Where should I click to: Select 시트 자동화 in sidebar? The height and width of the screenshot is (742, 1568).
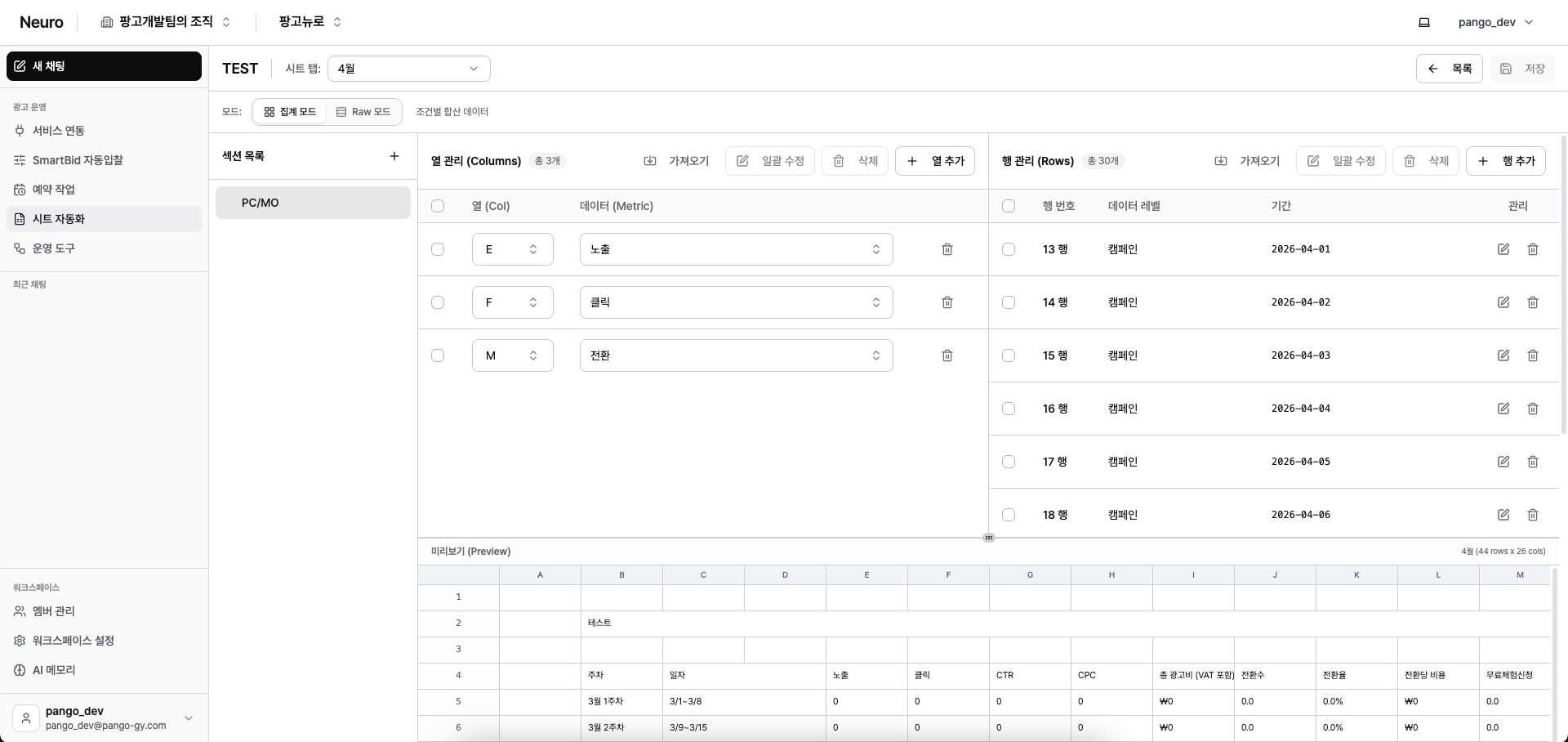coord(104,219)
